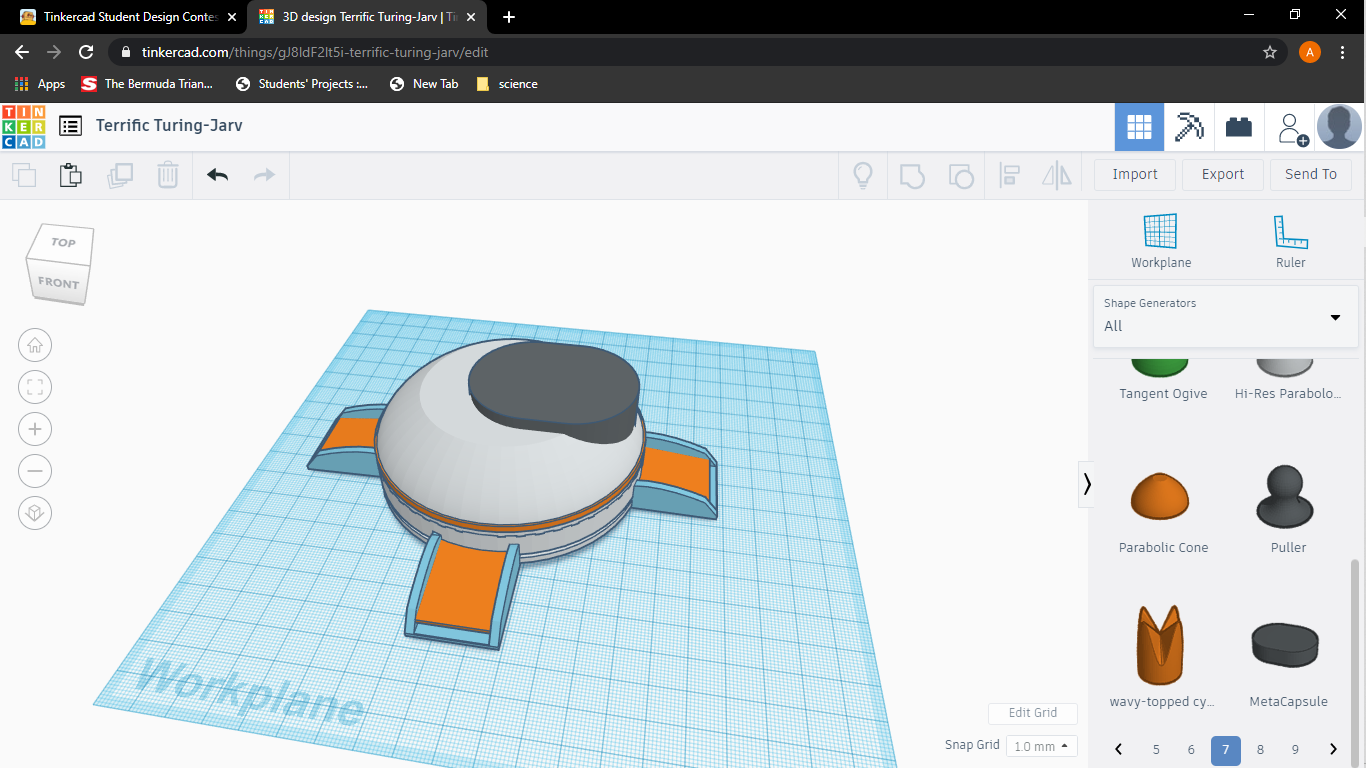Close the 3D design Terrific Turing-Jarv tab
The height and width of the screenshot is (768, 1366).
471,17
